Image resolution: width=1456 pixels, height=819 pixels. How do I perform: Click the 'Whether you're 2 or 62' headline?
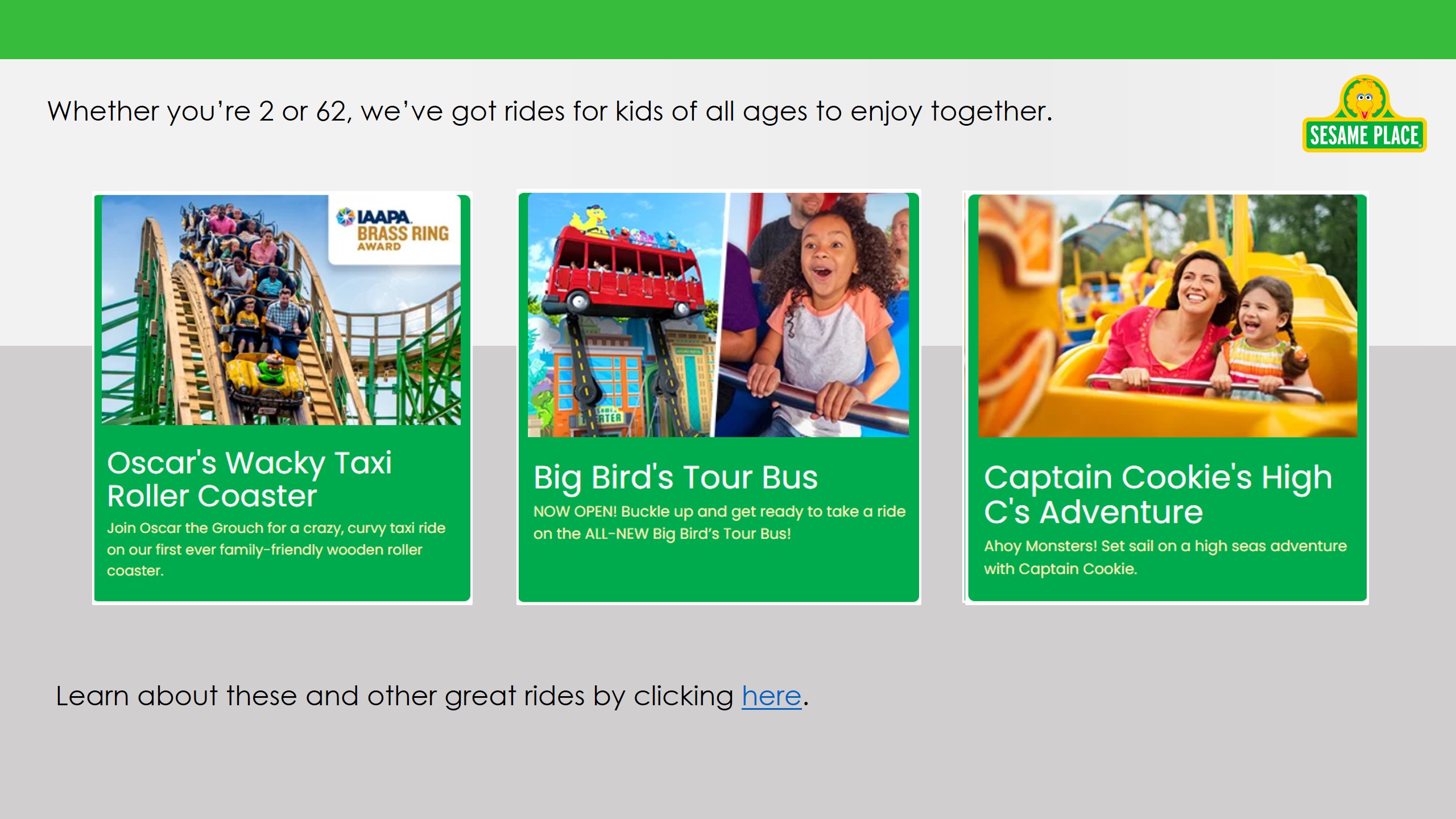[550, 111]
